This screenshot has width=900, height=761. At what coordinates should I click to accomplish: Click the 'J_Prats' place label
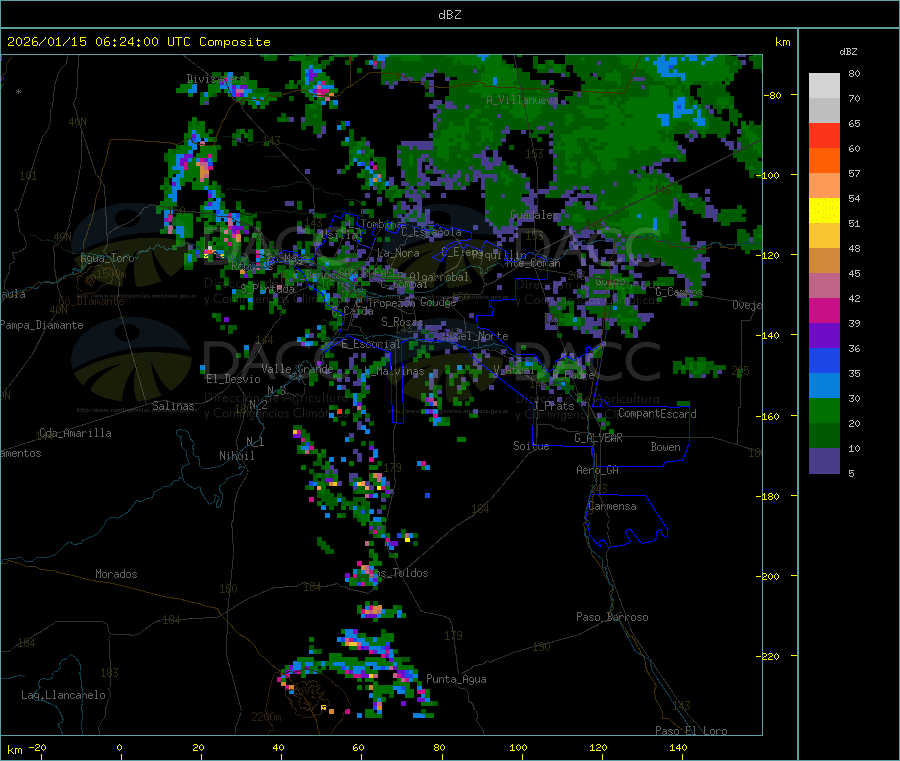tap(553, 406)
